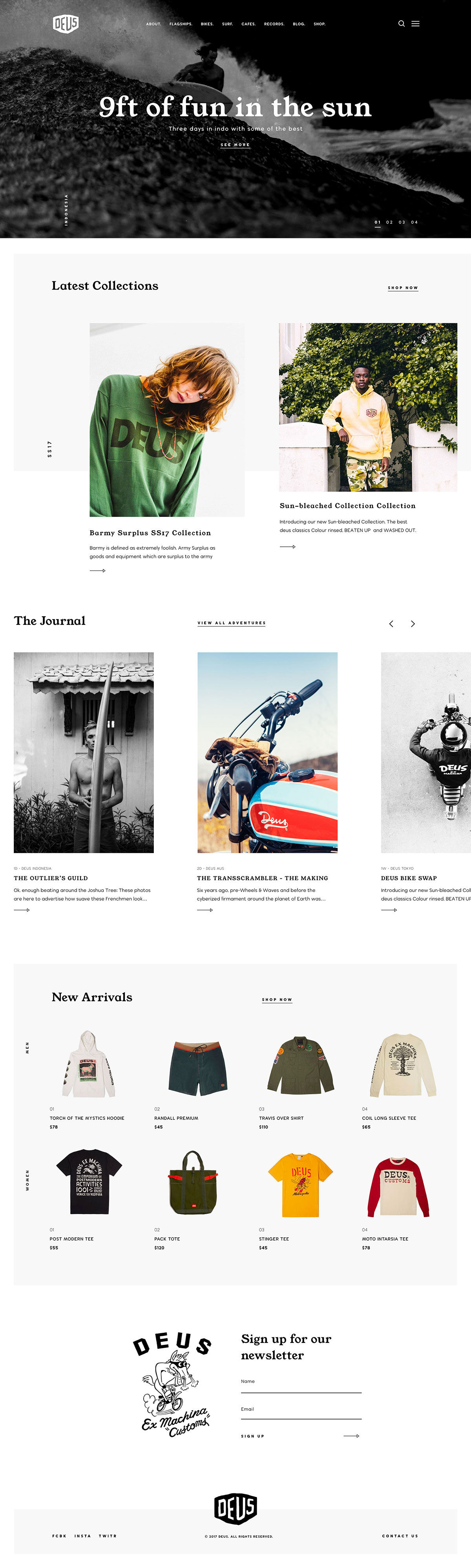
Task: Click Contact Us in footer
Action: point(400,1536)
